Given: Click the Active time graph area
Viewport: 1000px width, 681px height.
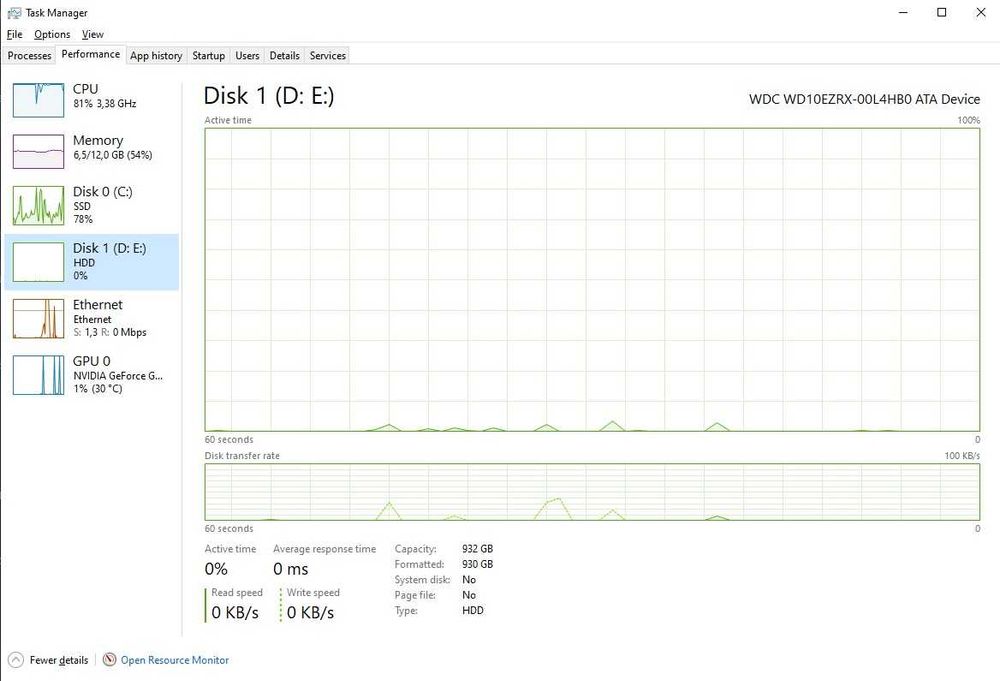Looking at the screenshot, I should (x=592, y=280).
